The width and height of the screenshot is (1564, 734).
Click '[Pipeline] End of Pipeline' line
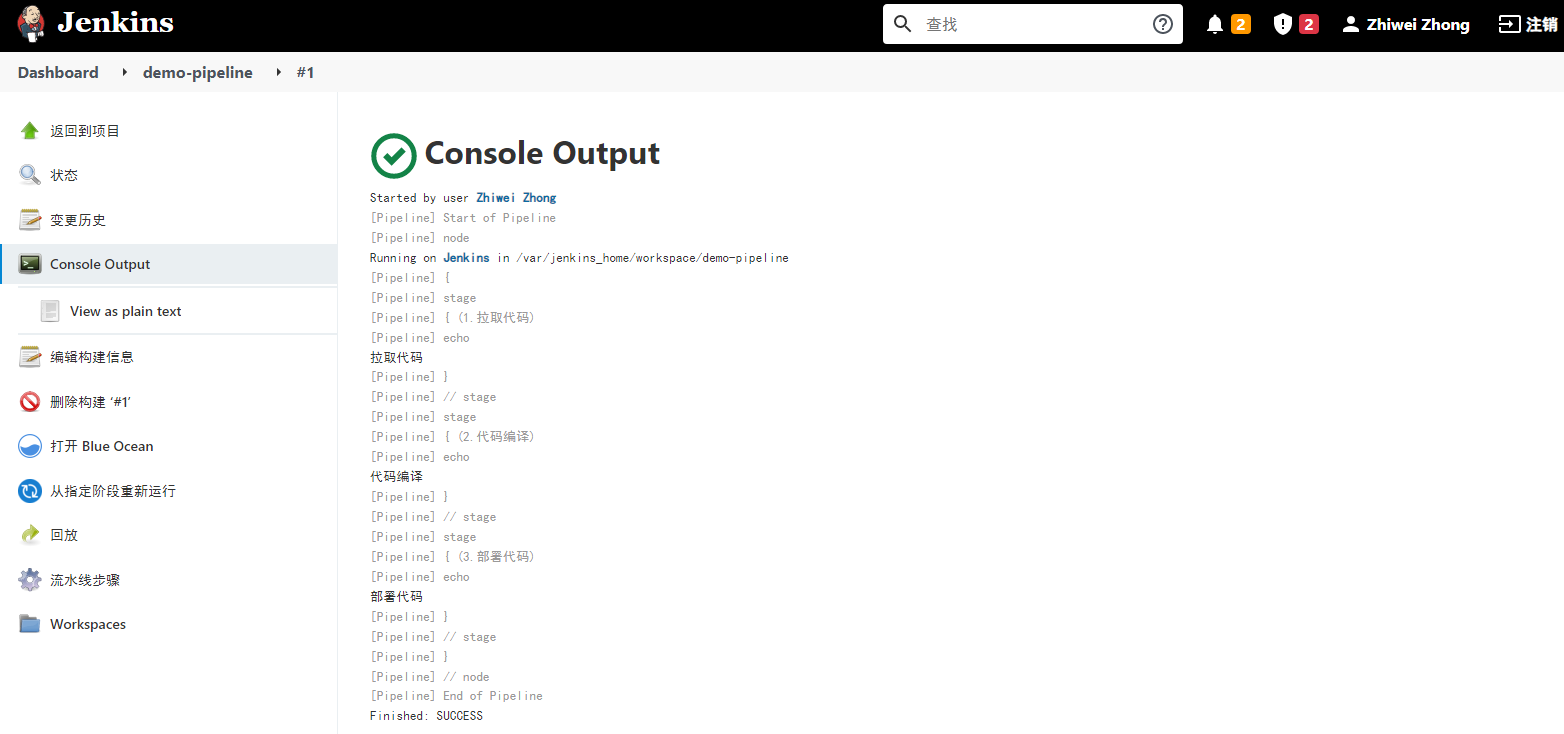(x=456, y=696)
